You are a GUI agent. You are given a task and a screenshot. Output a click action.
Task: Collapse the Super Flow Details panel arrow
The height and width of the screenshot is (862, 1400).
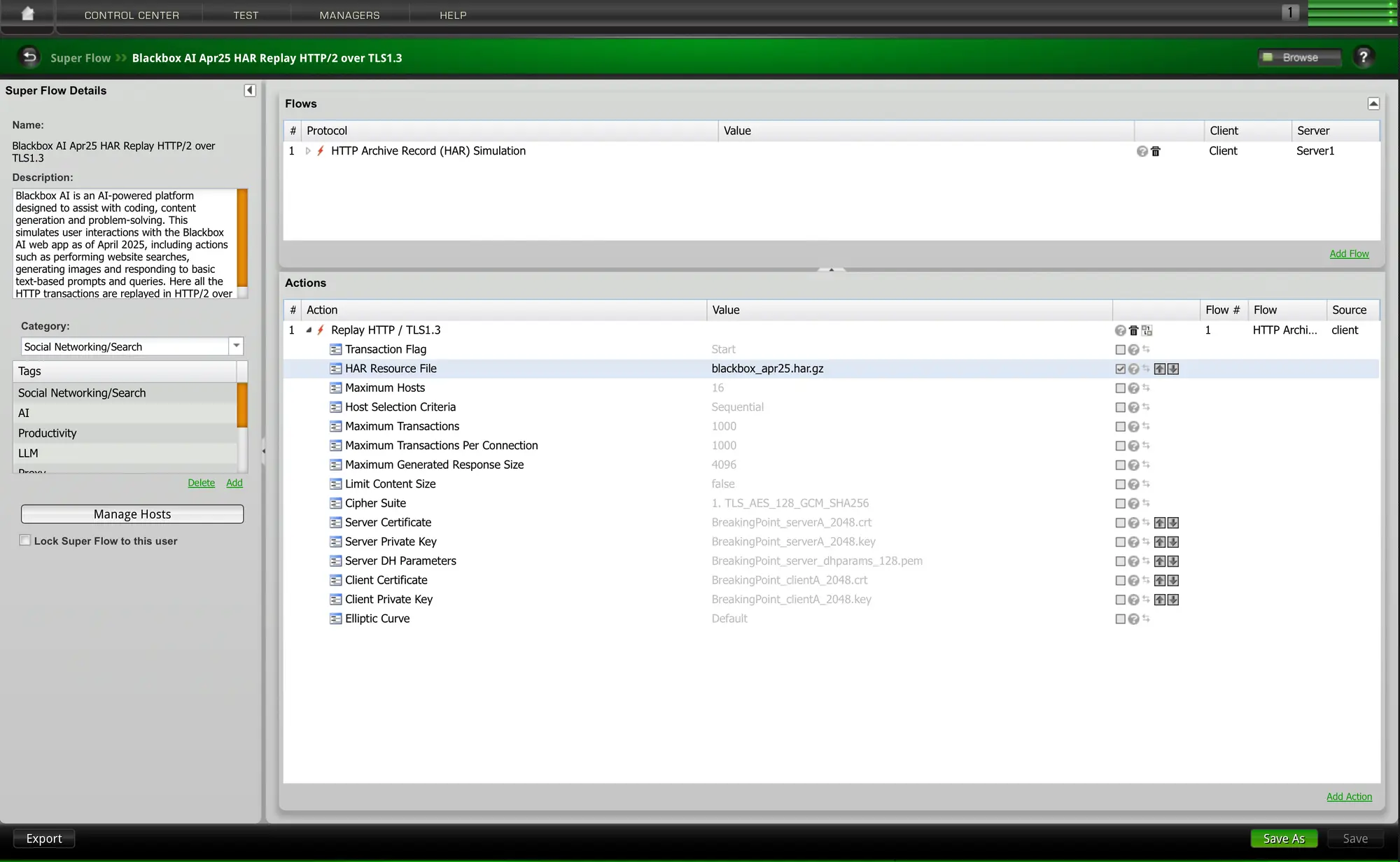[x=250, y=90]
